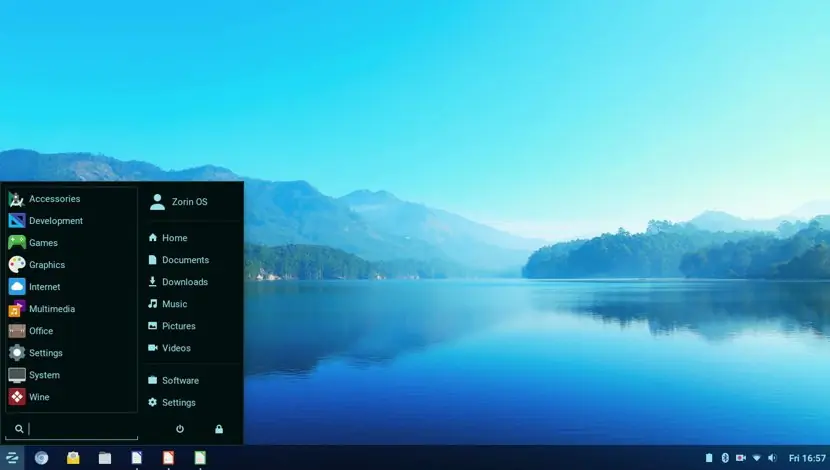Open the web browser from taskbar
830x470 pixels.
click(41, 458)
